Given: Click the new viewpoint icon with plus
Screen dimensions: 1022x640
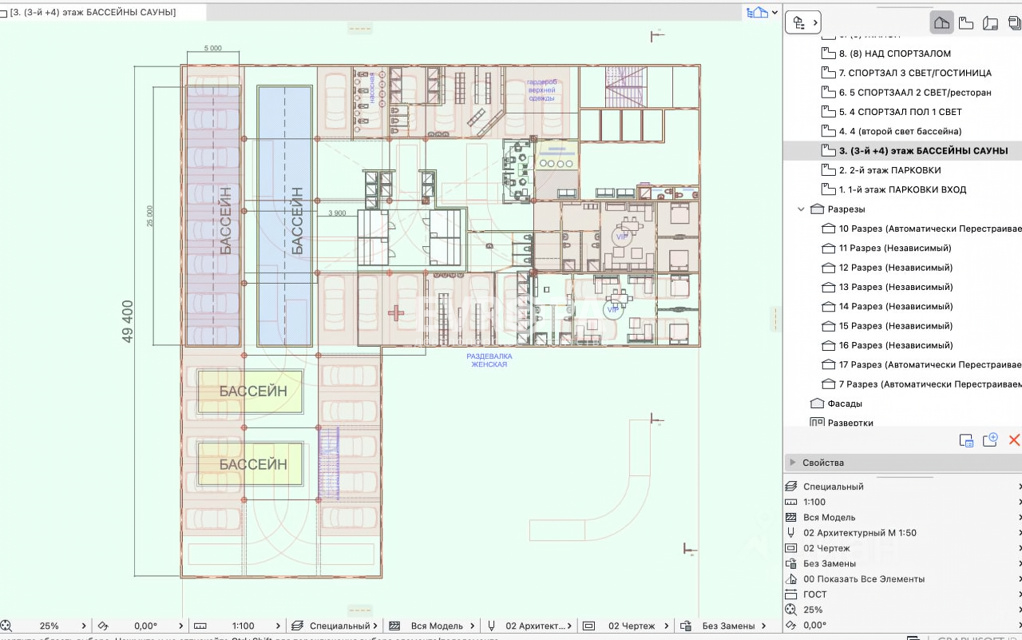Looking at the screenshot, I should [990, 440].
